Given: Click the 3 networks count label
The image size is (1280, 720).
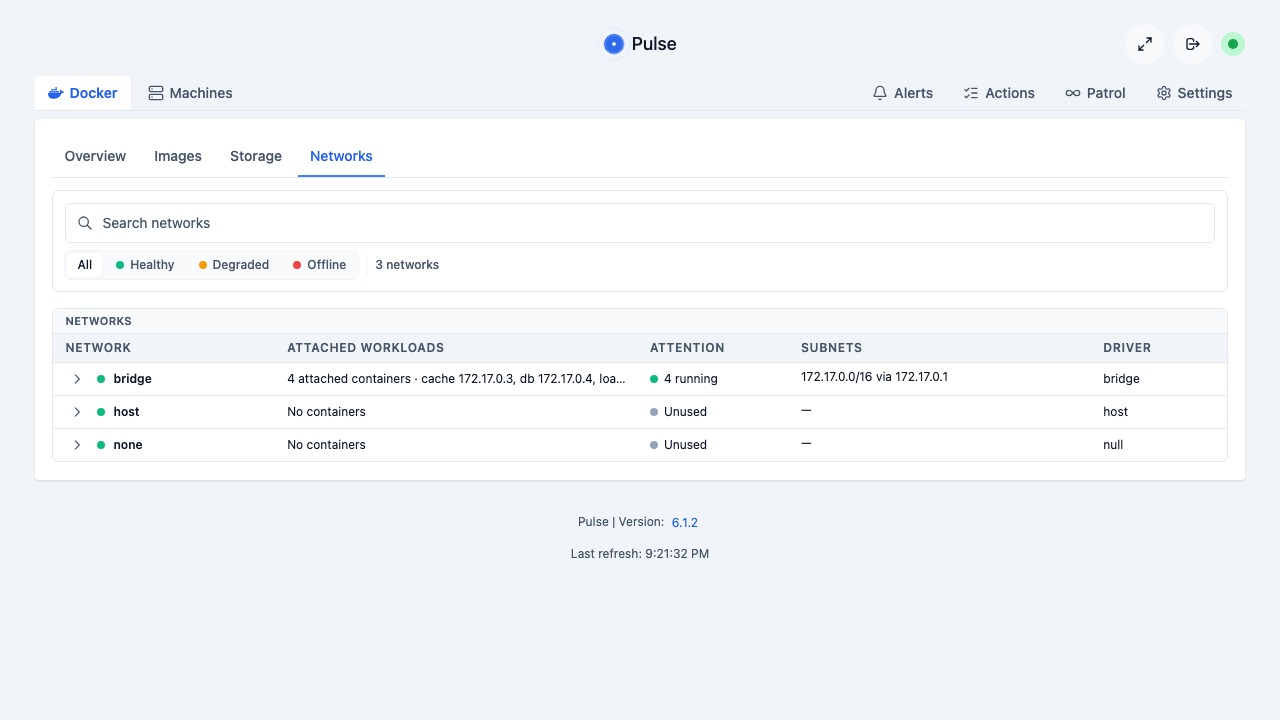Looking at the screenshot, I should pyautogui.click(x=407, y=265).
